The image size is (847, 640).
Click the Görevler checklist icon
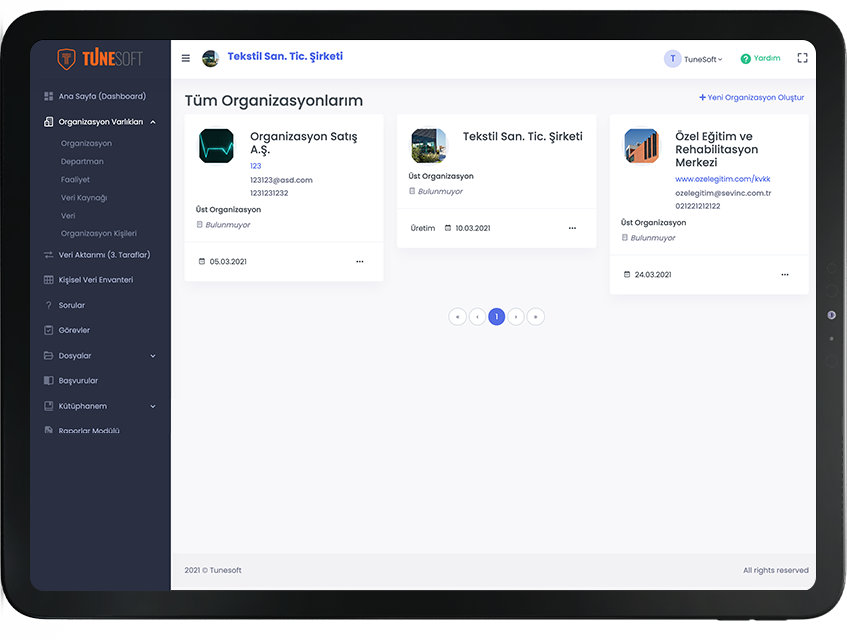(49, 330)
